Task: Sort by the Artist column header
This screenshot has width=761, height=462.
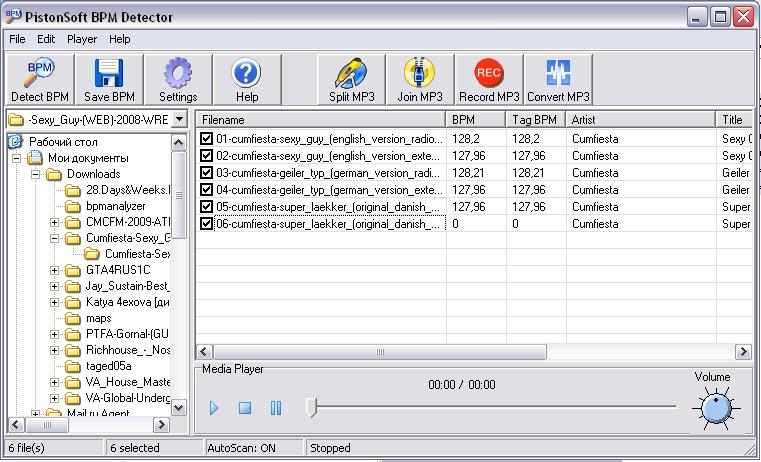Action: point(641,119)
